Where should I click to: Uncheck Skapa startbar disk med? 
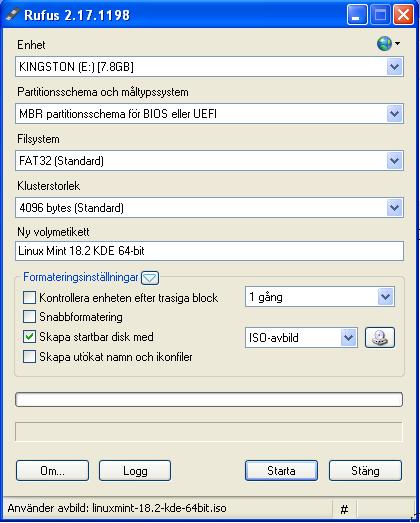[29, 337]
